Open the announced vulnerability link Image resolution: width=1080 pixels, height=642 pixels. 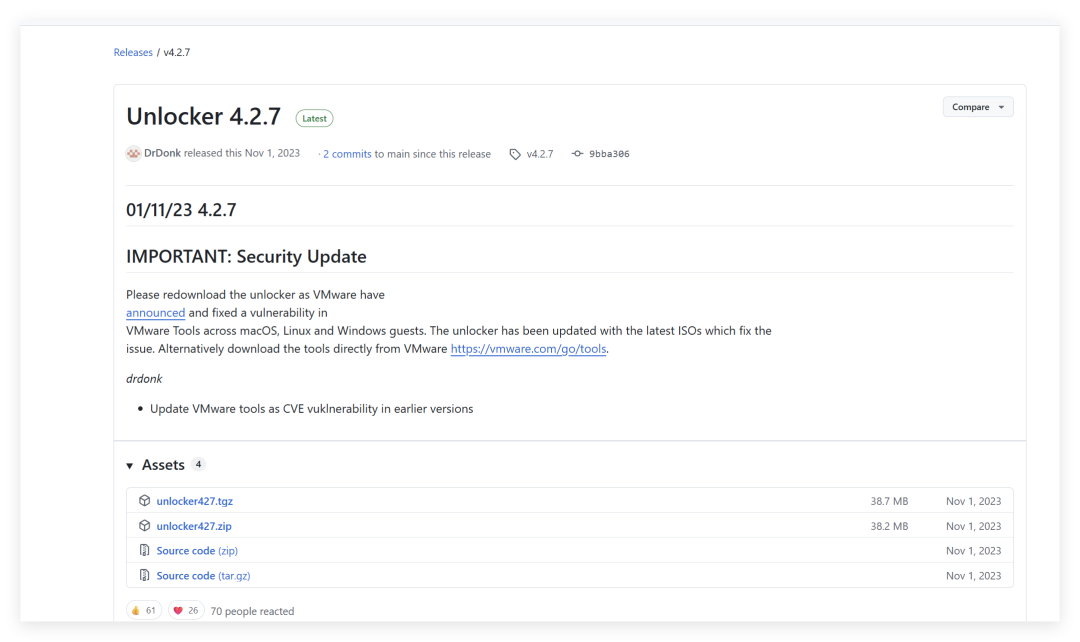[155, 313]
